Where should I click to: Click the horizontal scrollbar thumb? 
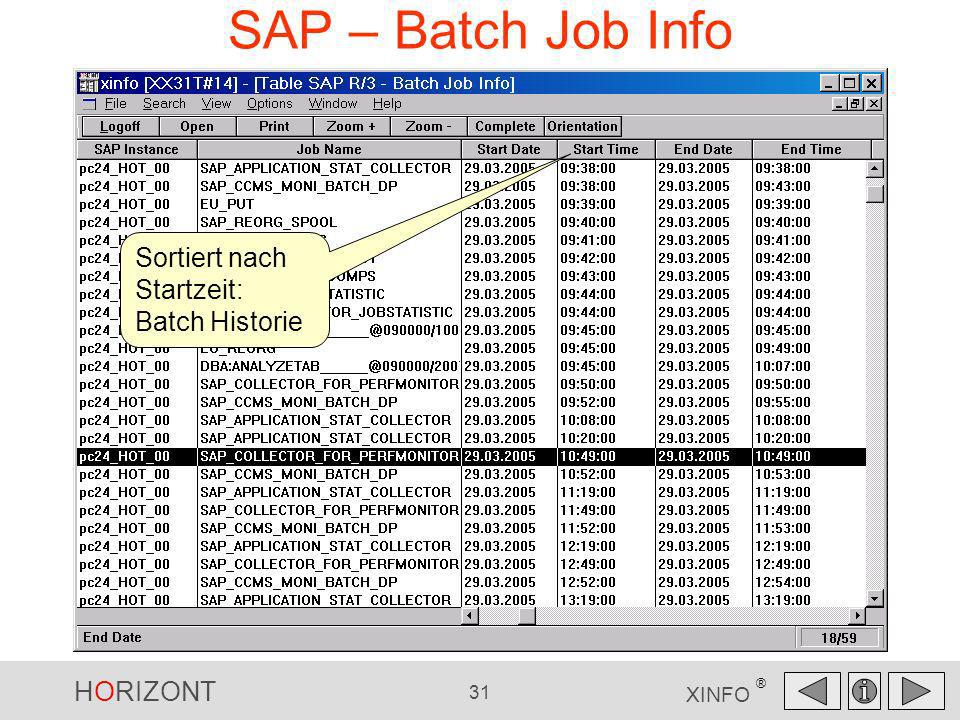(527, 615)
